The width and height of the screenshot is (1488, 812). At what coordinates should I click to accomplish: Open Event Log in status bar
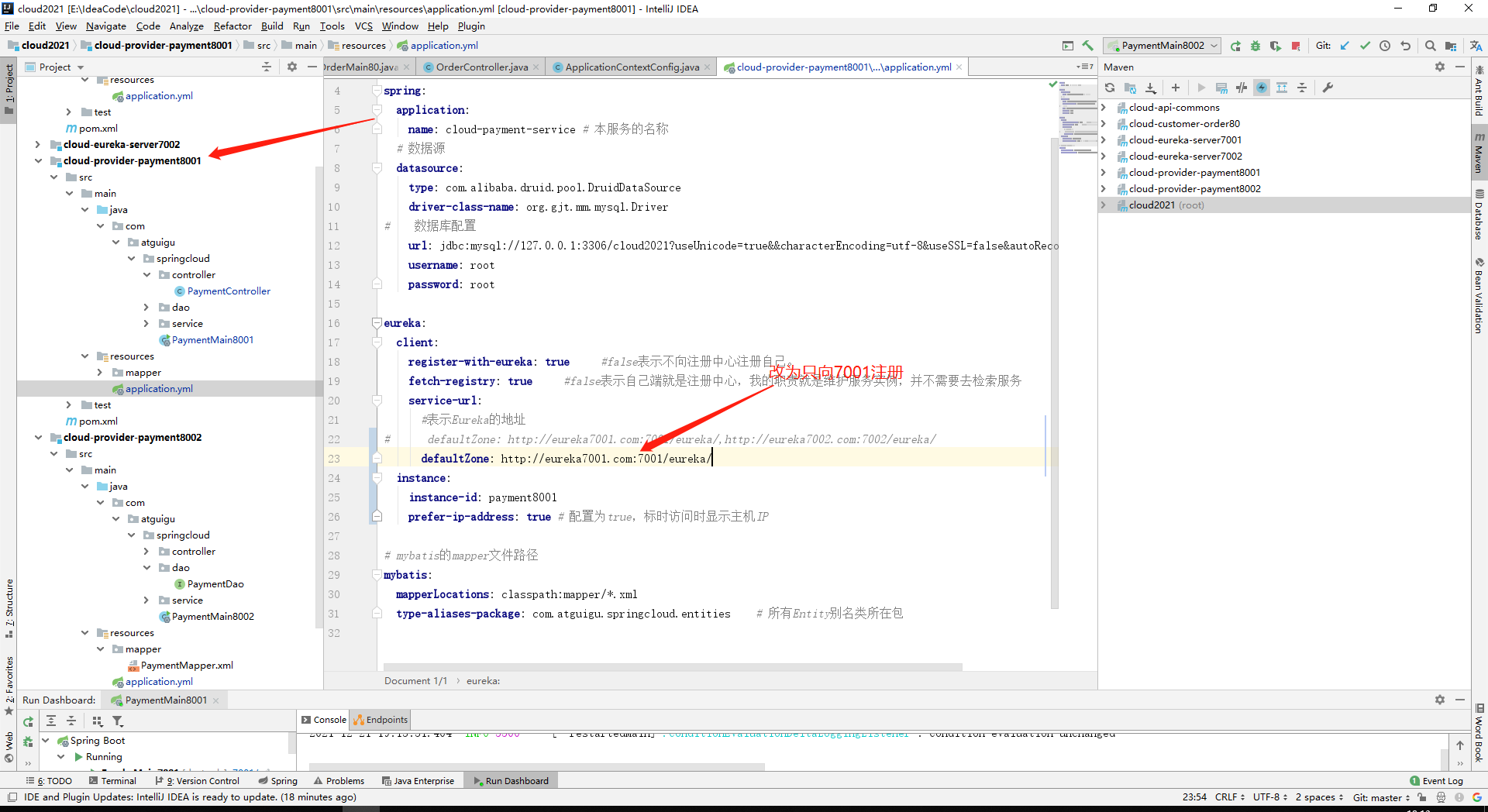tap(1436, 781)
